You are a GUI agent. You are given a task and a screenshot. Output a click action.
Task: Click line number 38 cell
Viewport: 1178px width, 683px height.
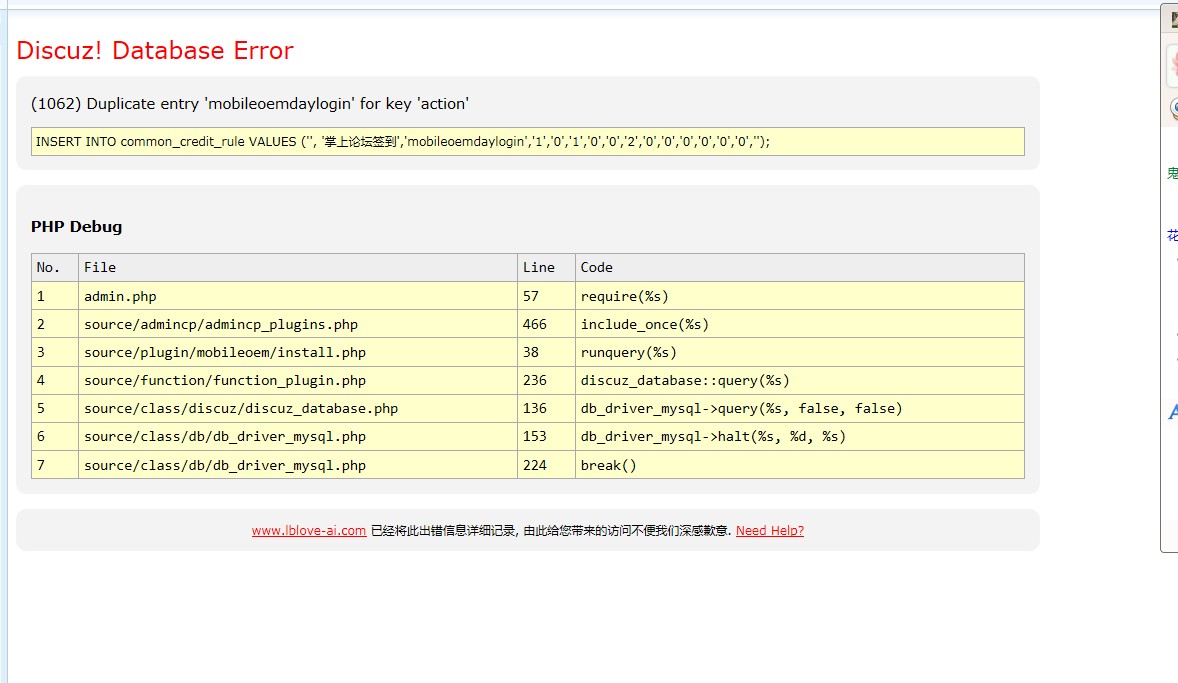546,352
